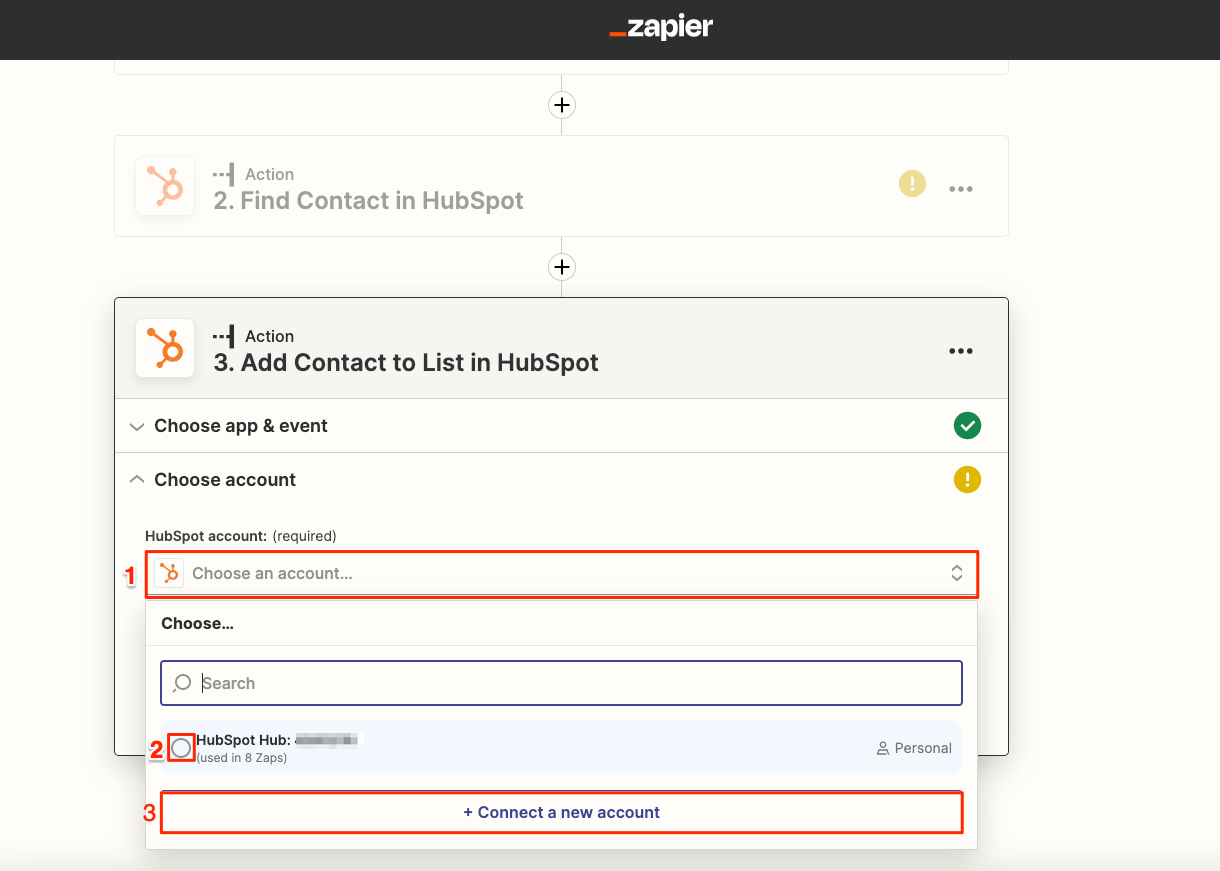The height and width of the screenshot is (871, 1220).
Task: Click 'HubSpot Hub:' account name text
Action: [x=244, y=740]
